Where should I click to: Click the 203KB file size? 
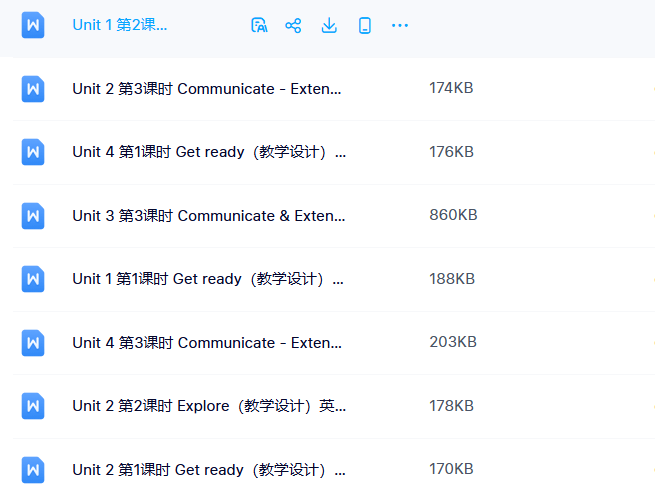(x=453, y=342)
